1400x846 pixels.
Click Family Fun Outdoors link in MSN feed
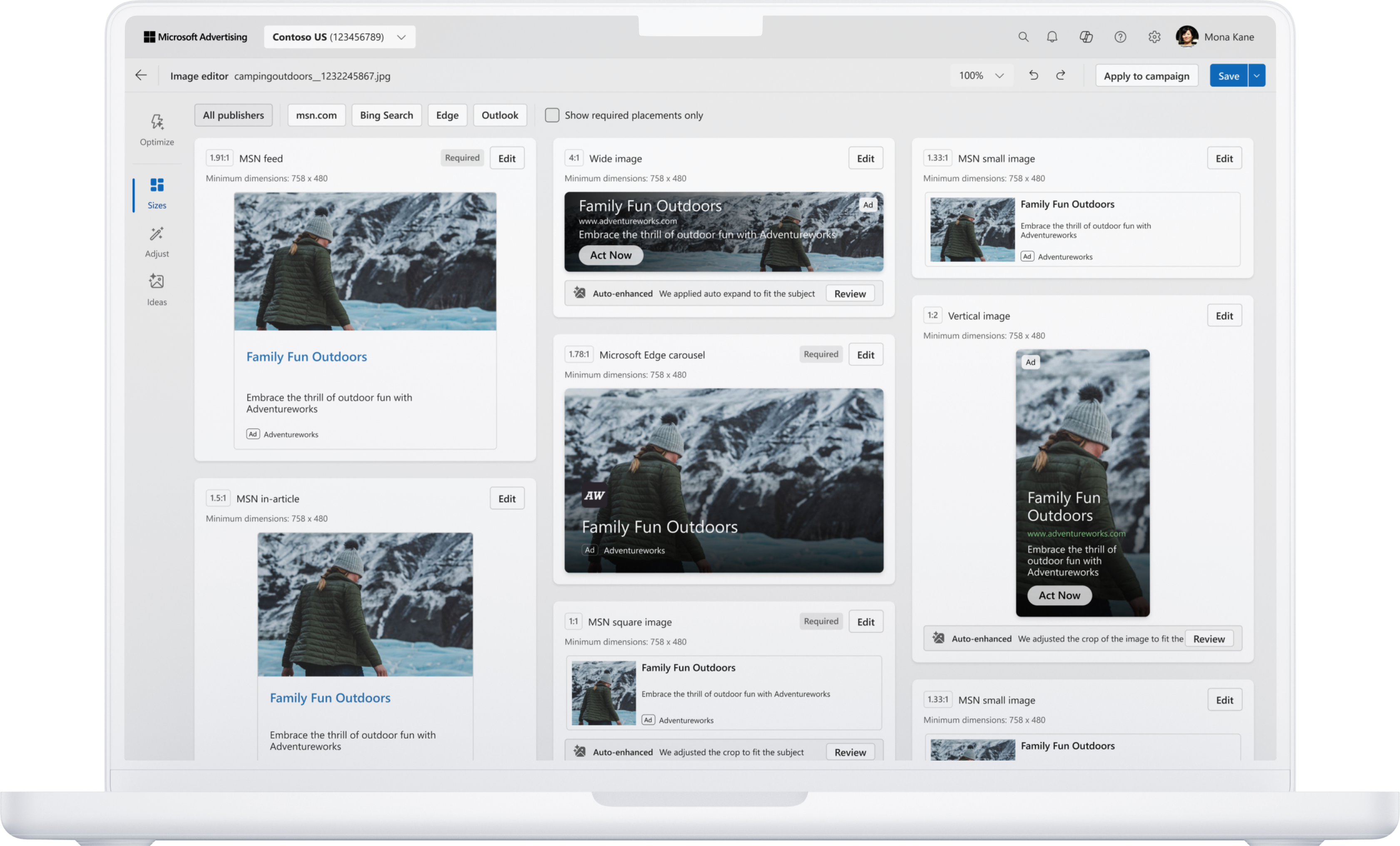[x=306, y=356]
